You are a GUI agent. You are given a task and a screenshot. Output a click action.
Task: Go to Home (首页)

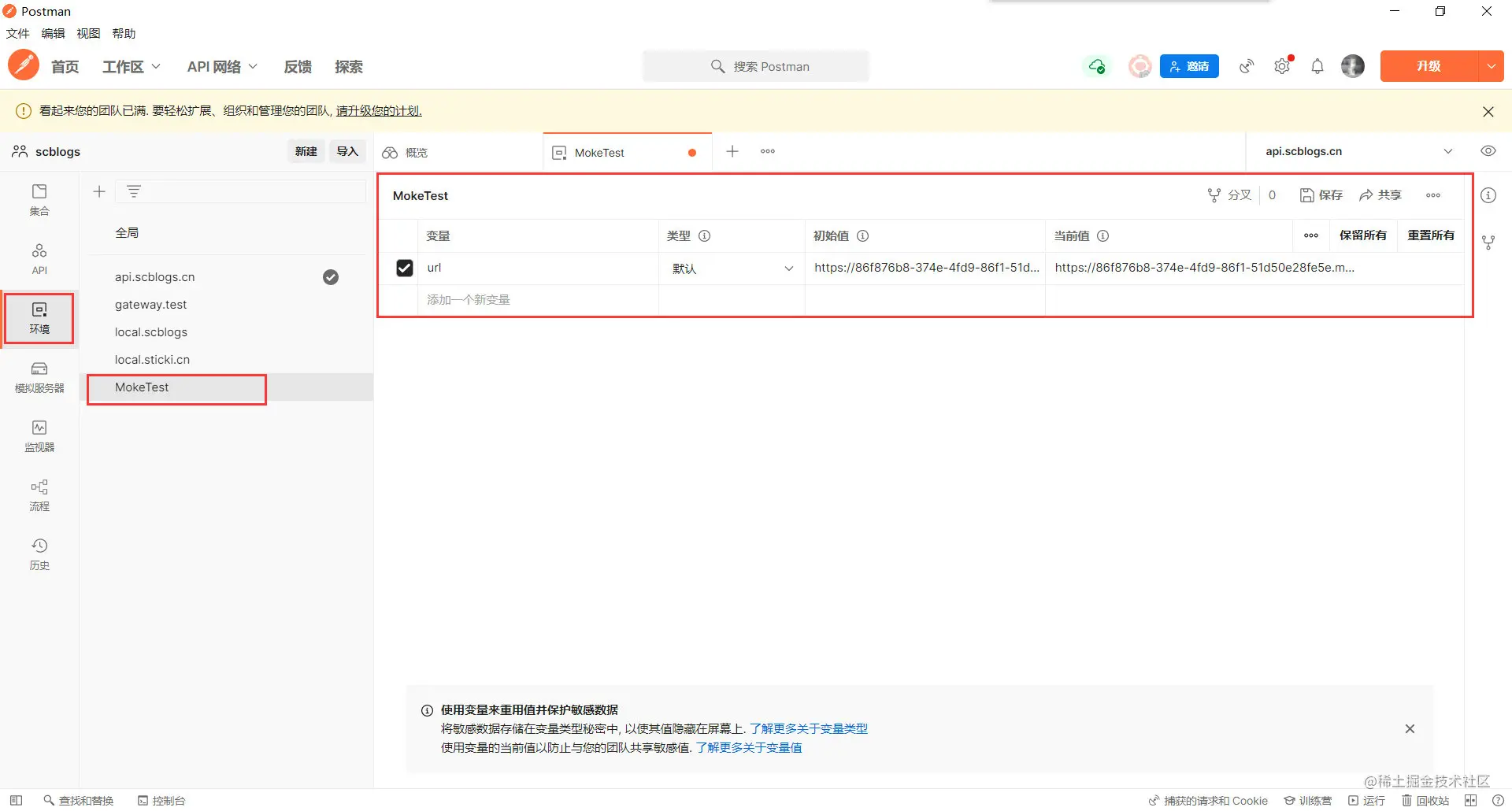tap(65, 67)
